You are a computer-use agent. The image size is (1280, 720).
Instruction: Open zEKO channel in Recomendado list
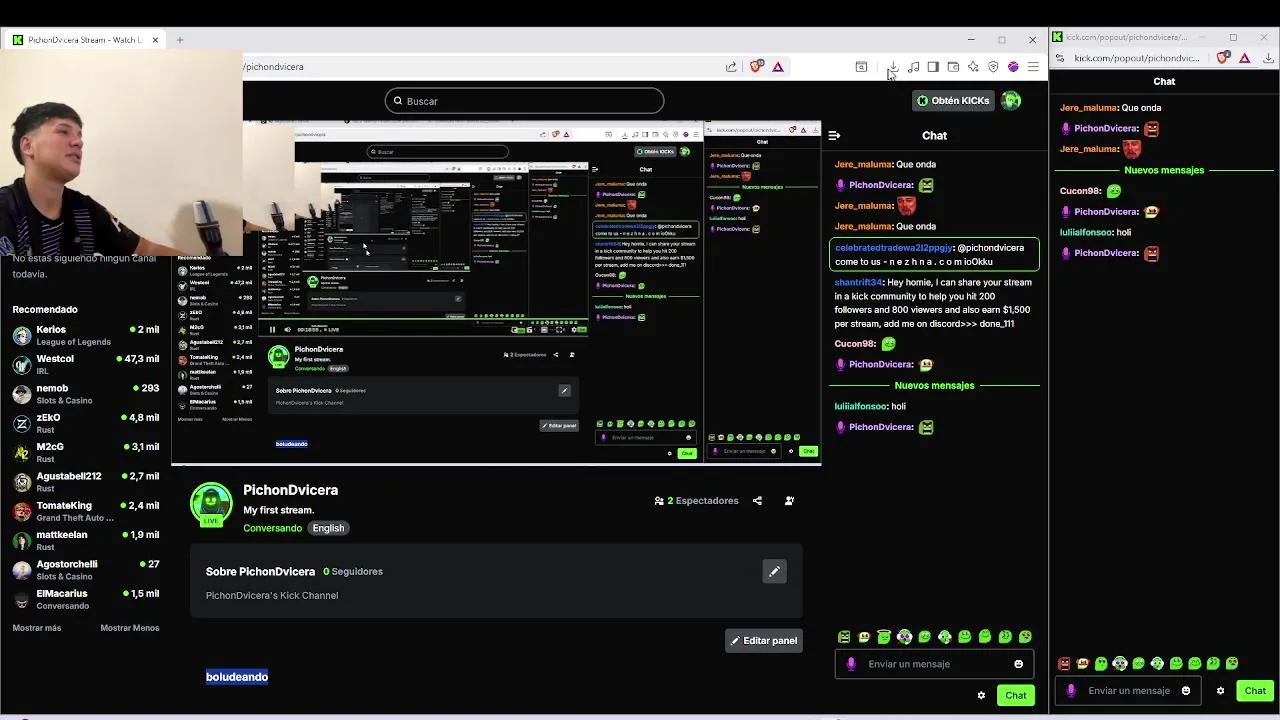[x=85, y=424]
